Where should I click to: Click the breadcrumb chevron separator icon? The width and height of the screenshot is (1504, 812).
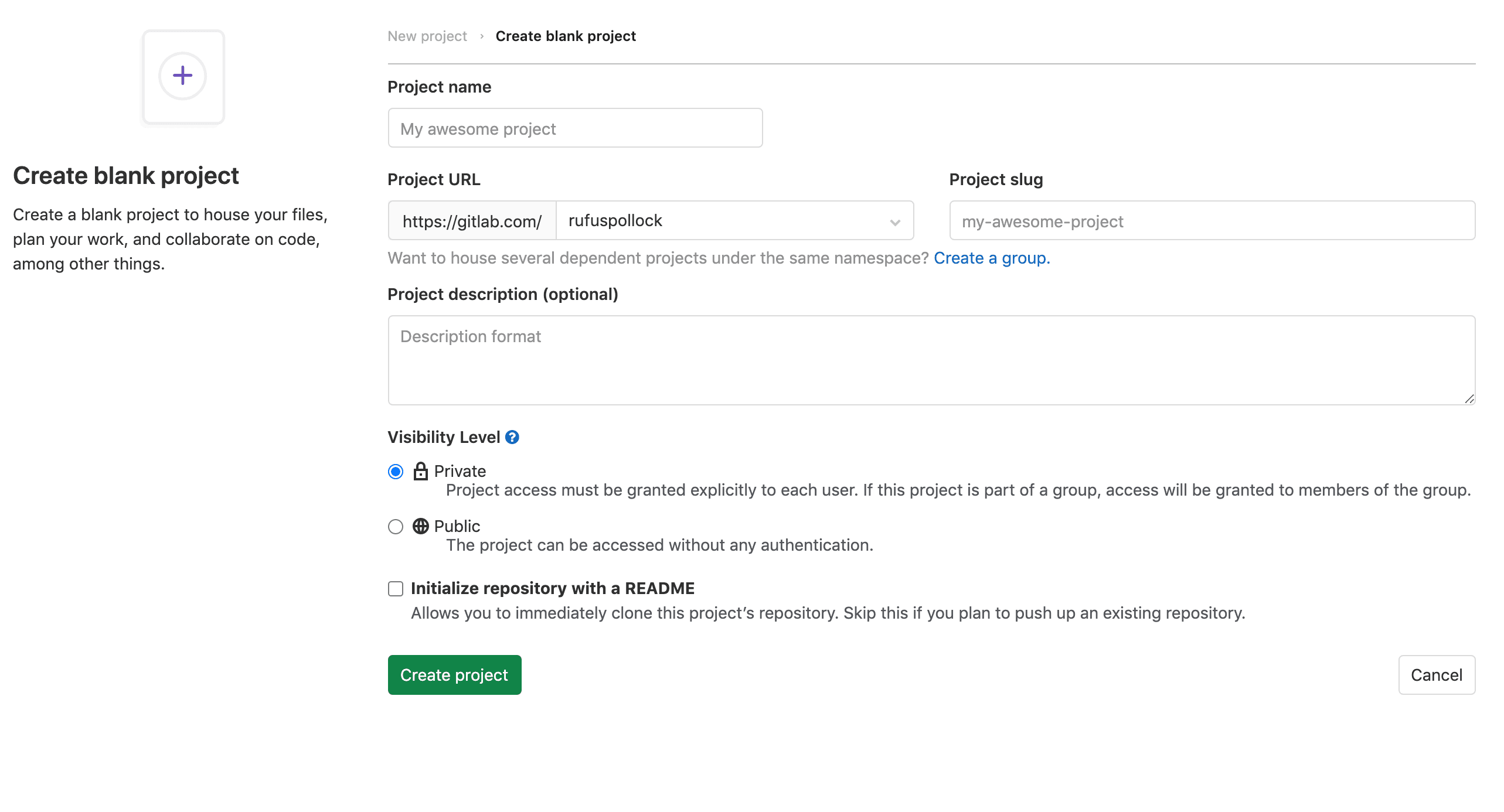click(482, 36)
